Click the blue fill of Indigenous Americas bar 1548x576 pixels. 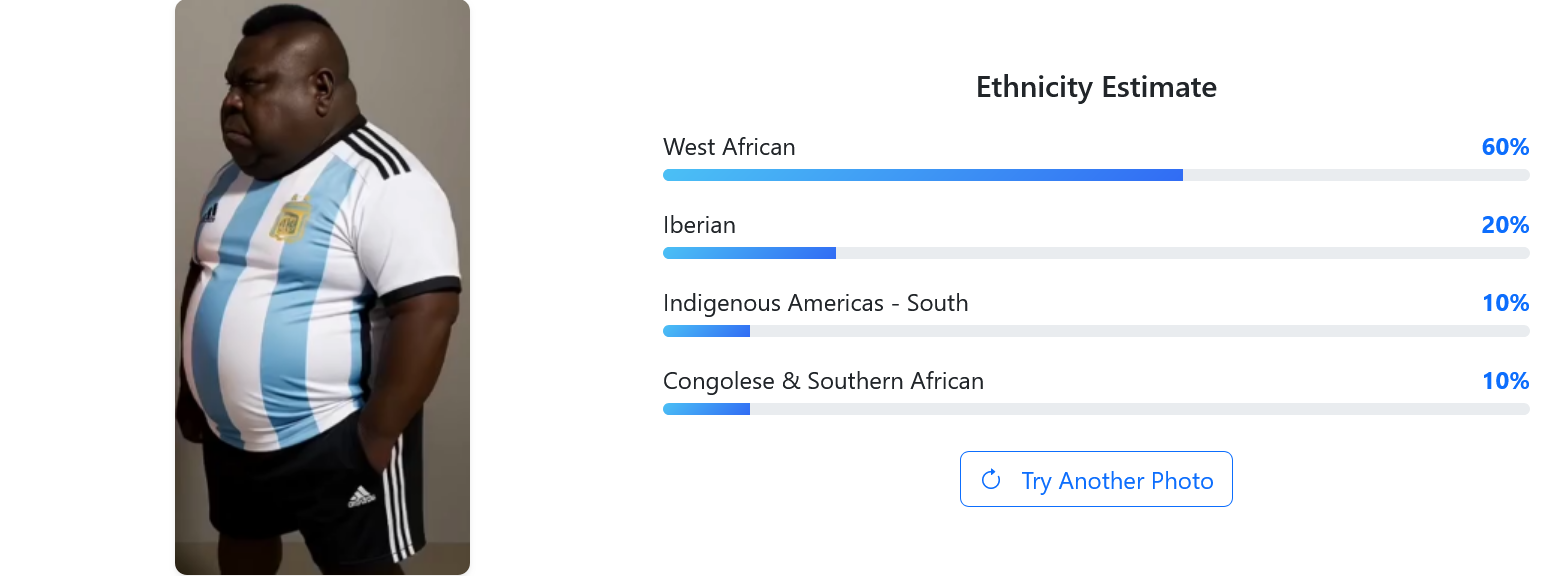click(706, 331)
